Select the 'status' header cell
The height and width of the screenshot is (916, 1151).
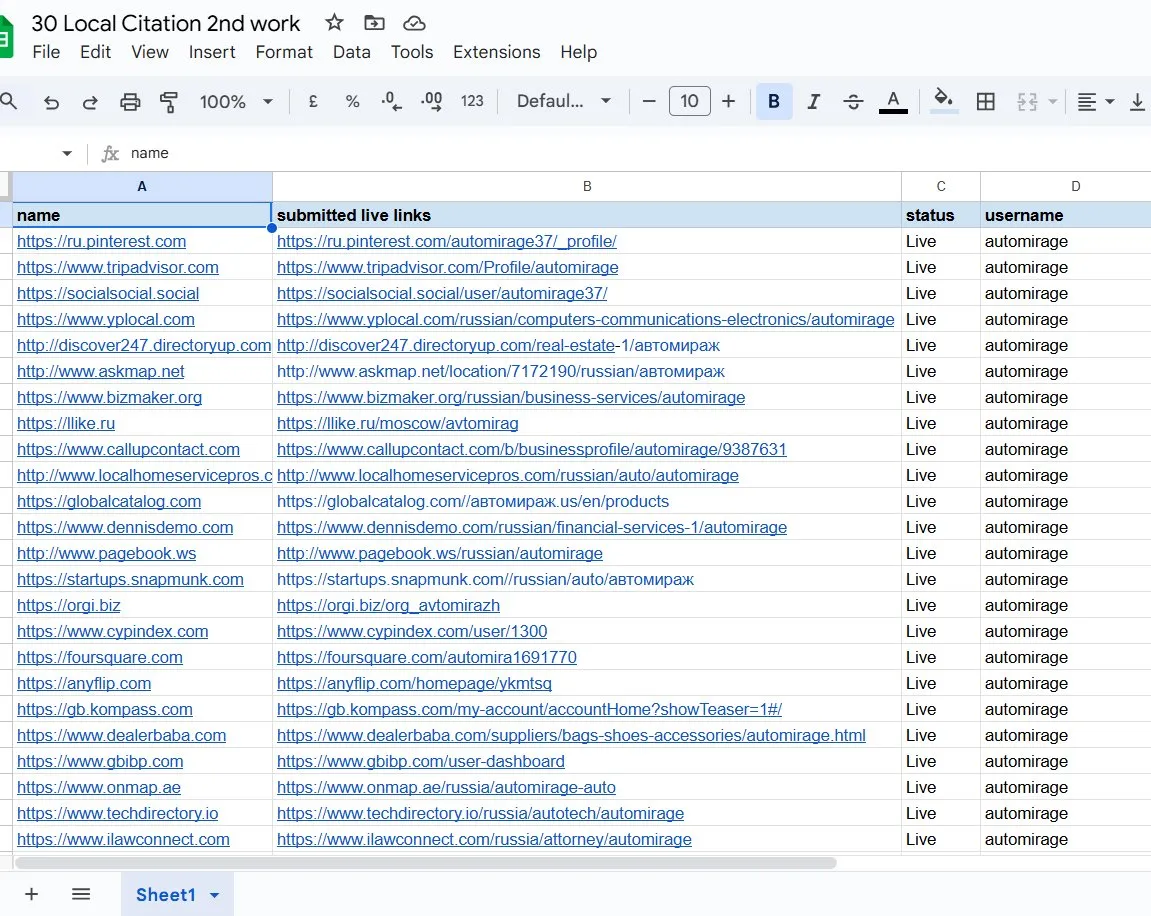(941, 215)
